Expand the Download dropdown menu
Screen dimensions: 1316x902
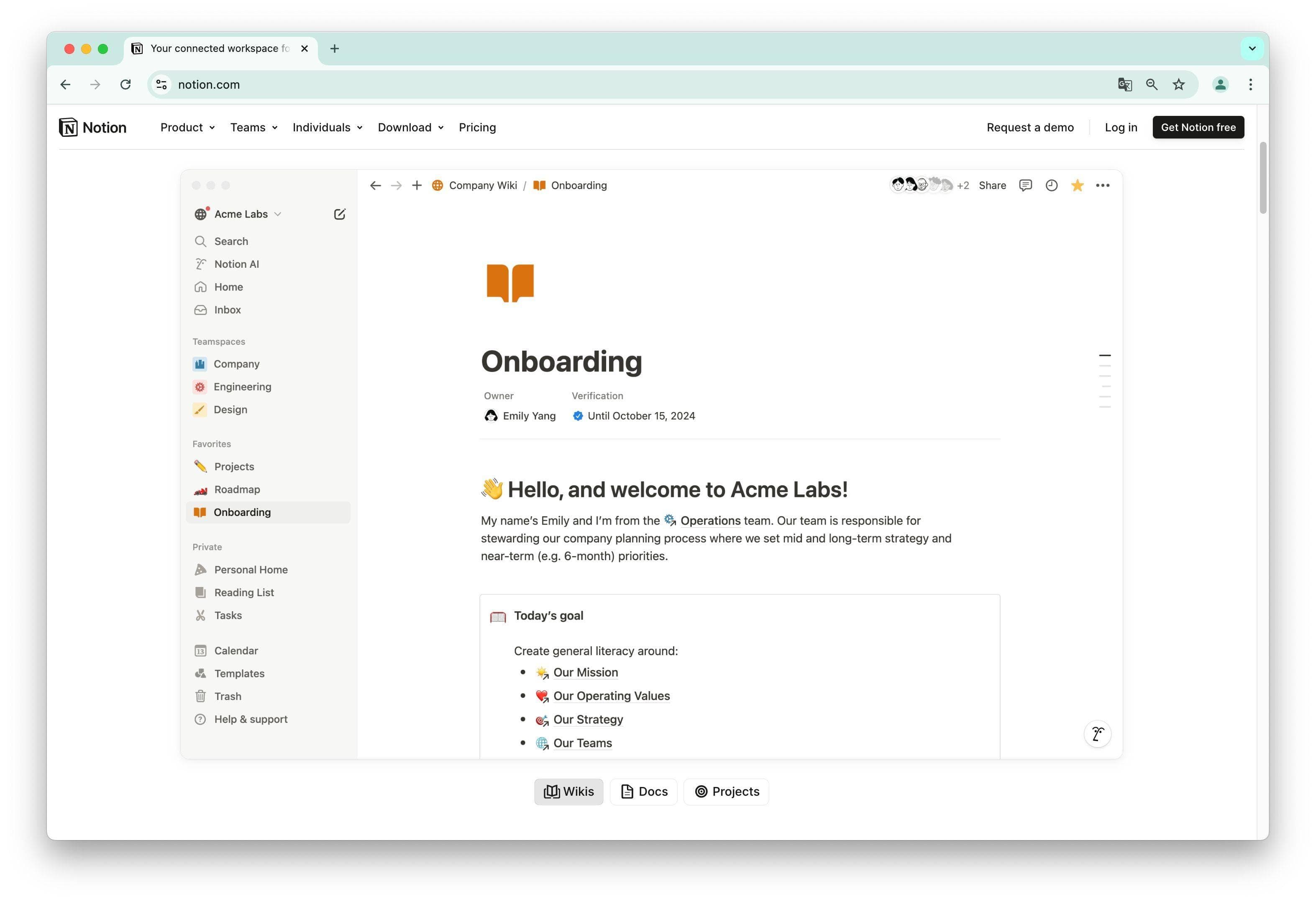(x=410, y=128)
